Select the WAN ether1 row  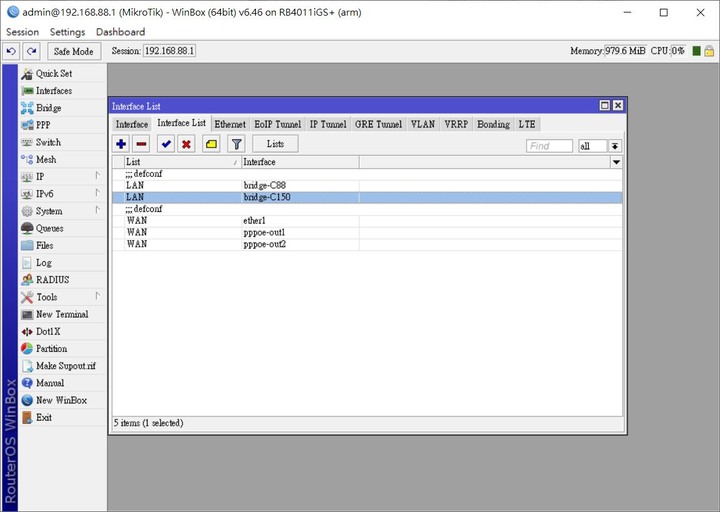point(367,221)
